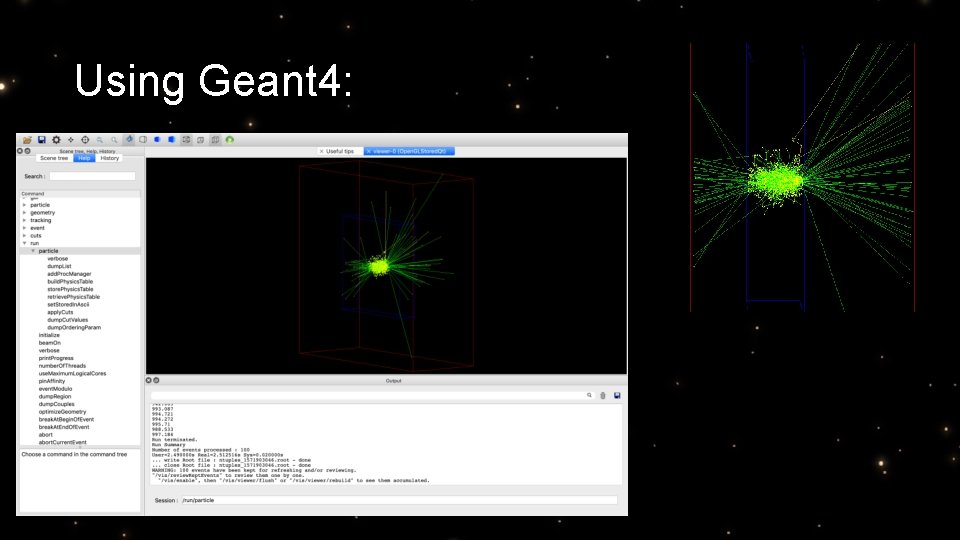The height and width of the screenshot is (540, 960).
Task: Select addProcManager command
Action: click(x=69, y=274)
